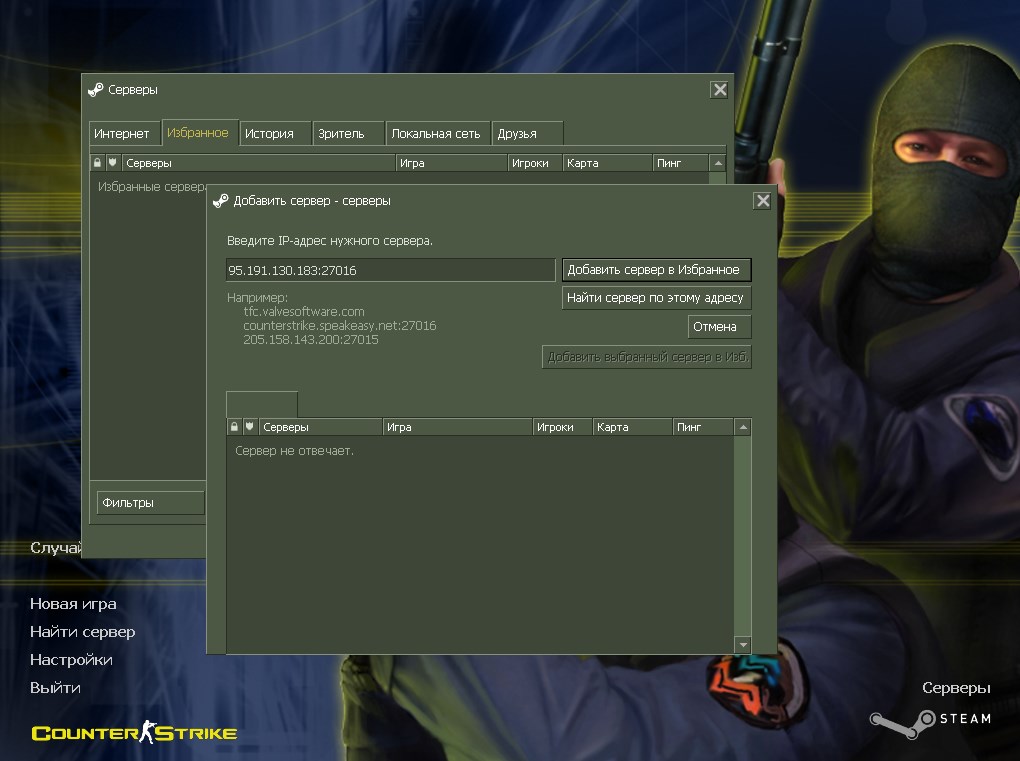Select the Избранное tab
Viewport: 1020px width, 761px height.
pyautogui.click(x=199, y=133)
